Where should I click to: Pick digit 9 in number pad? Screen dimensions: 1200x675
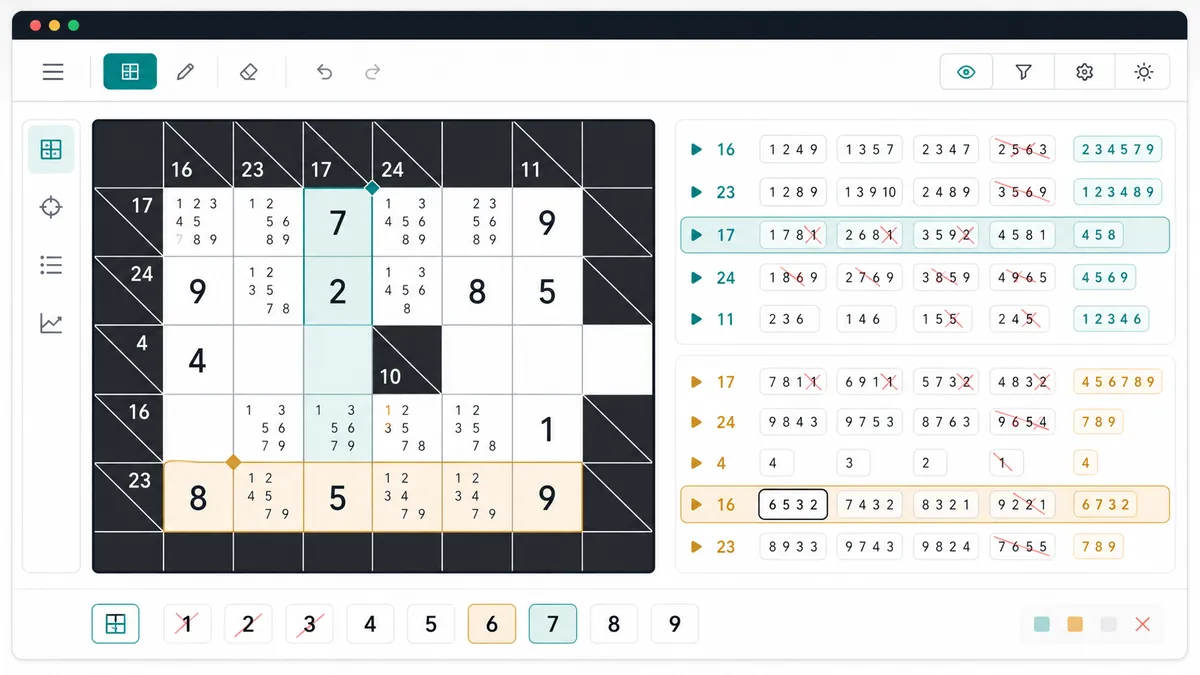coord(675,624)
